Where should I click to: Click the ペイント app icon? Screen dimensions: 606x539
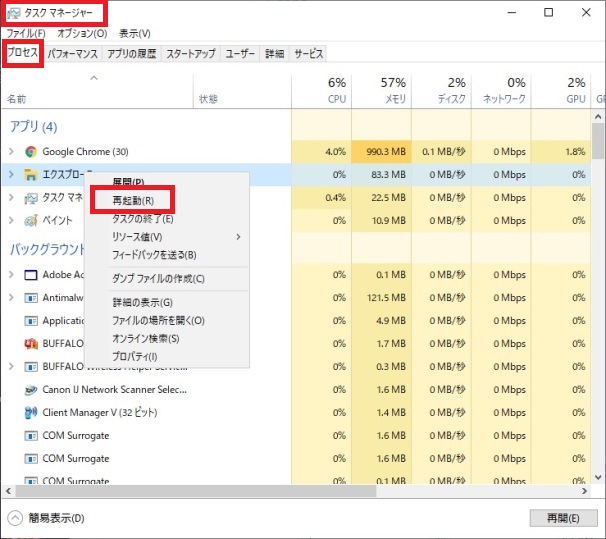(x=31, y=221)
